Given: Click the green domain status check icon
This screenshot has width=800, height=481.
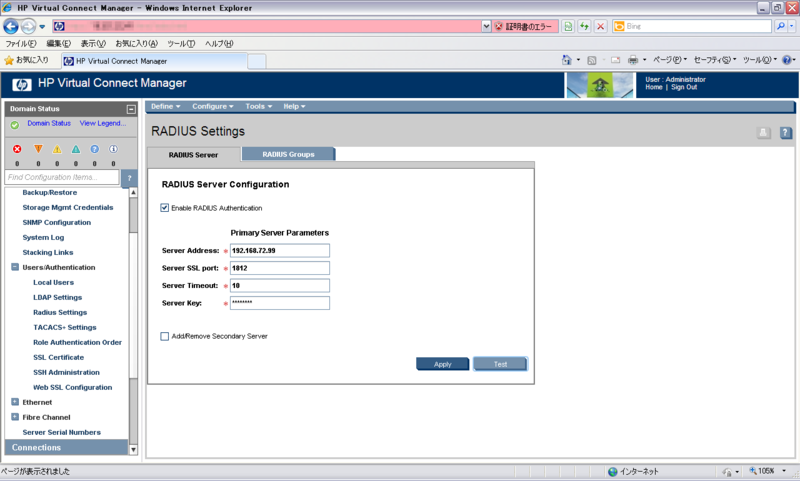Looking at the screenshot, I should point(15,124).
